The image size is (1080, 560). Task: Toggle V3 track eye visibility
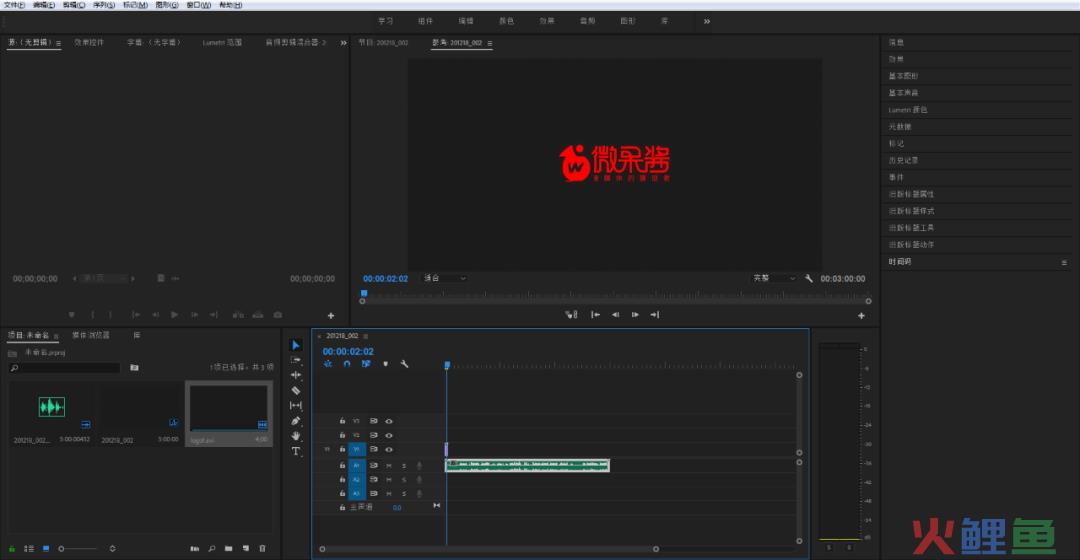coord(388,421)
